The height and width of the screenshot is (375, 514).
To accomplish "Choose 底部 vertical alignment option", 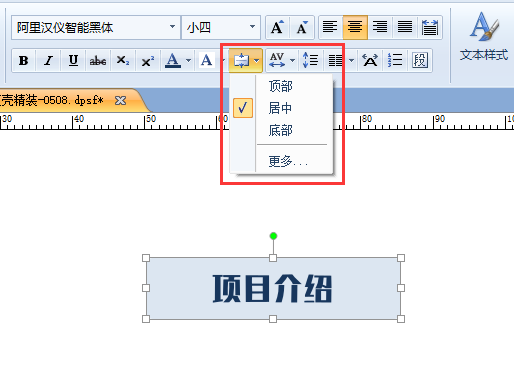I will (281, 130).
